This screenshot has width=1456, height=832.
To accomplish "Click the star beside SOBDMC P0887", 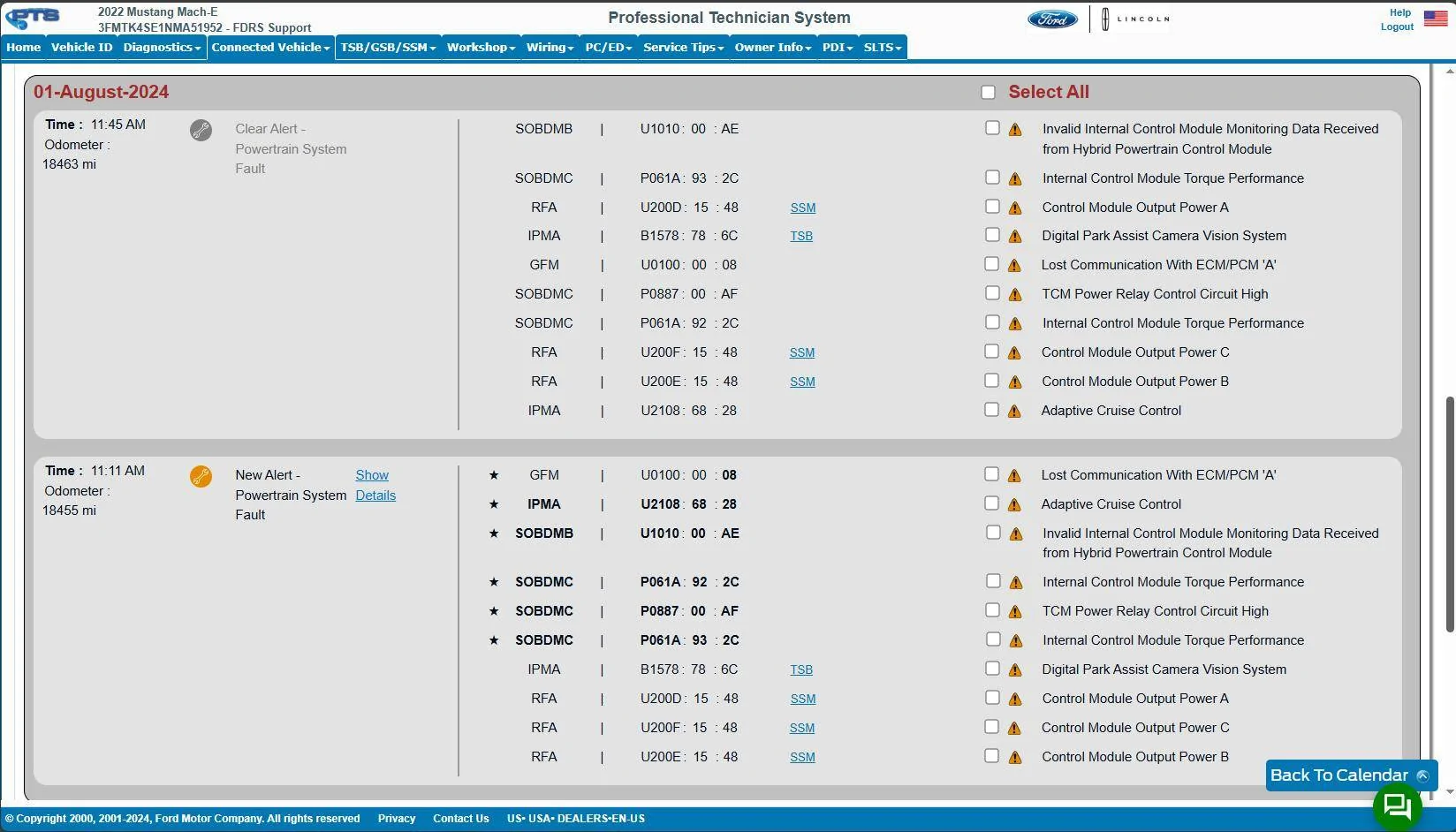I will tap(494, 611).
